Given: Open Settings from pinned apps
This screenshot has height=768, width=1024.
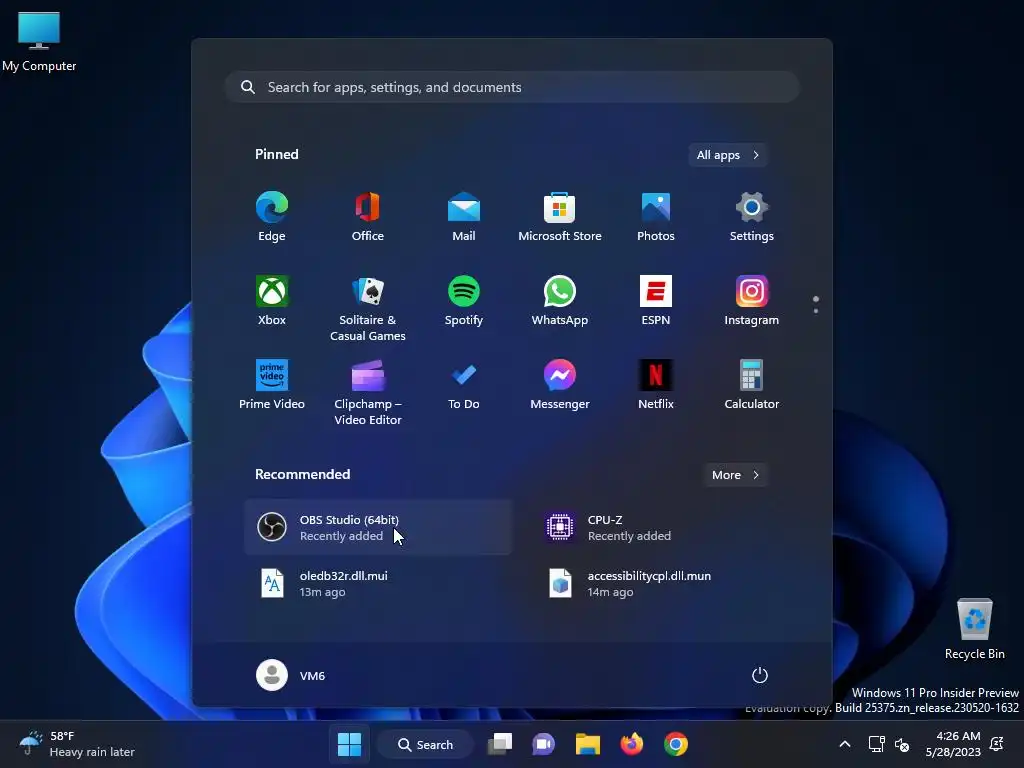Looking at the screenshot, I should 752,217.
